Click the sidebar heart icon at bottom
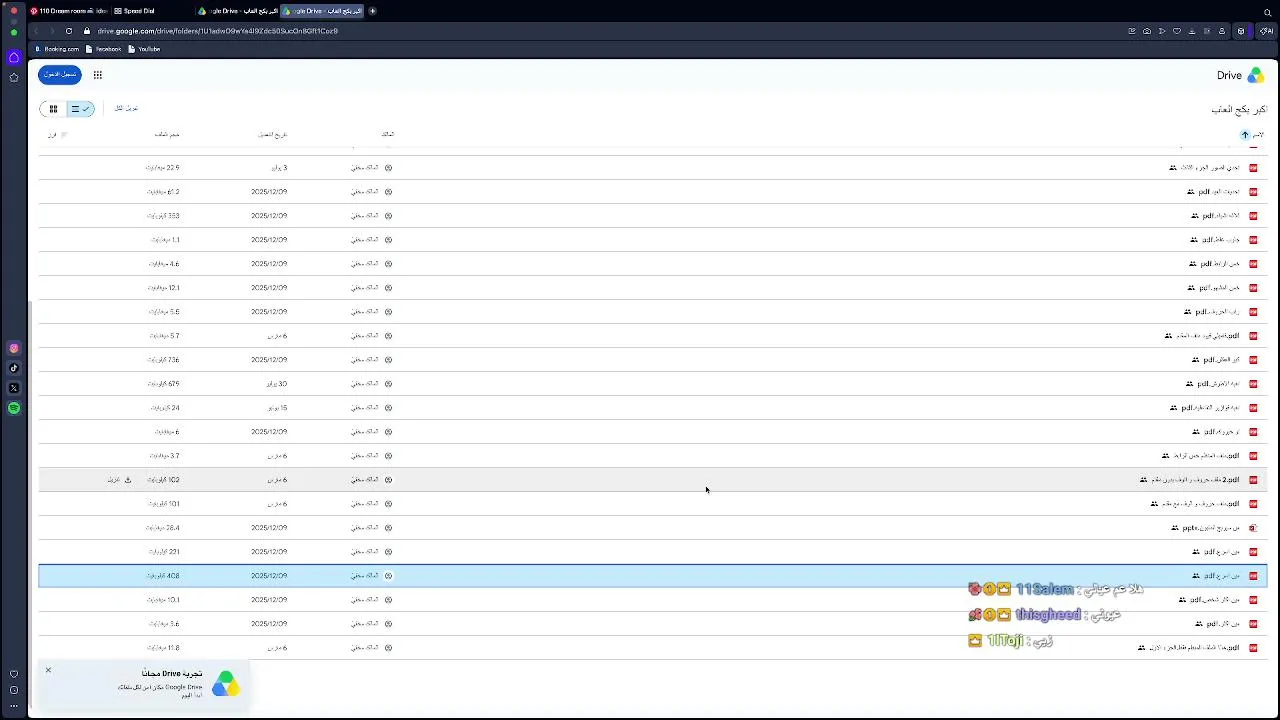 tap(14, 674)
